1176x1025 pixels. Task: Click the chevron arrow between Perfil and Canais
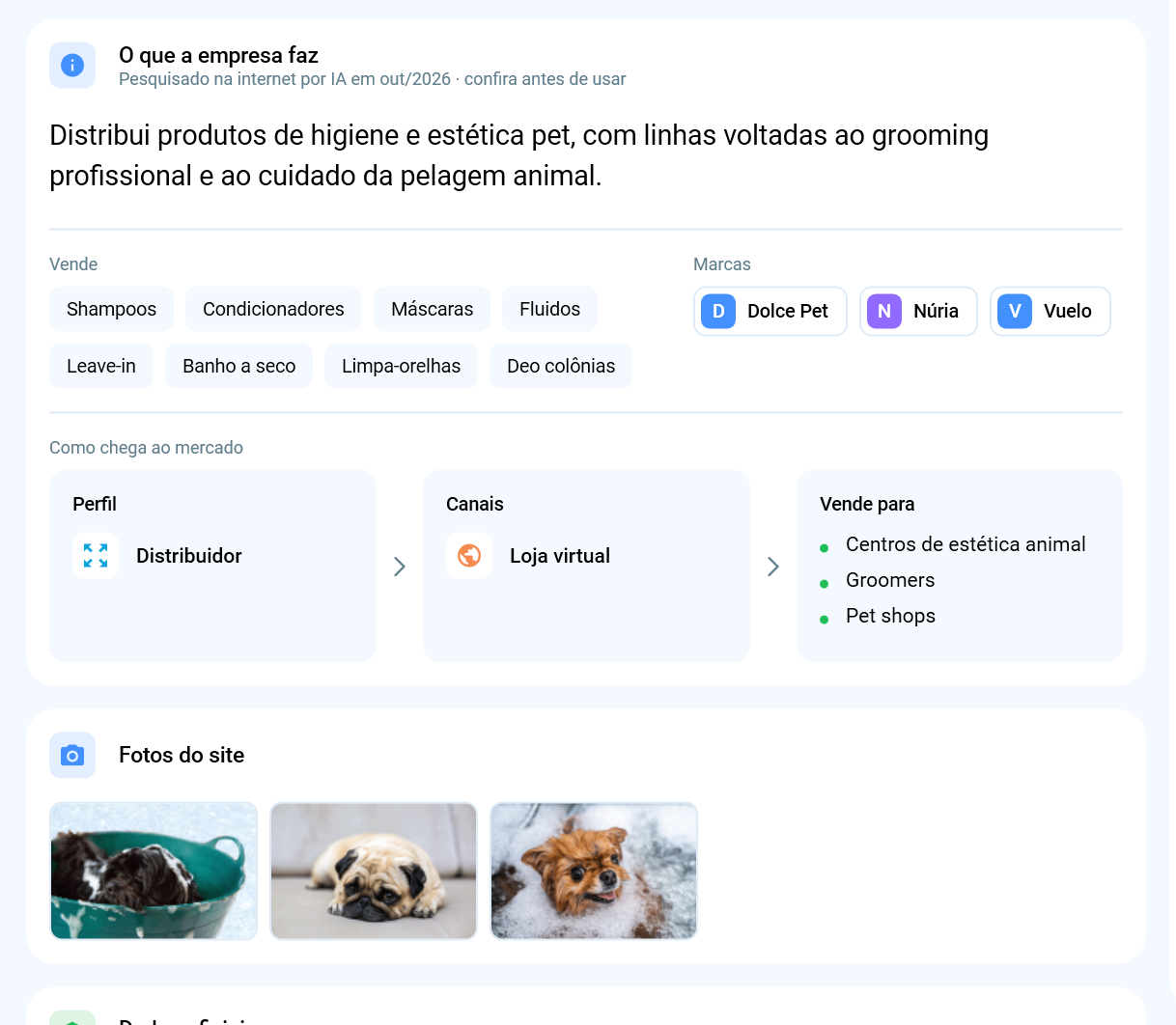click(x=400, y=567)
